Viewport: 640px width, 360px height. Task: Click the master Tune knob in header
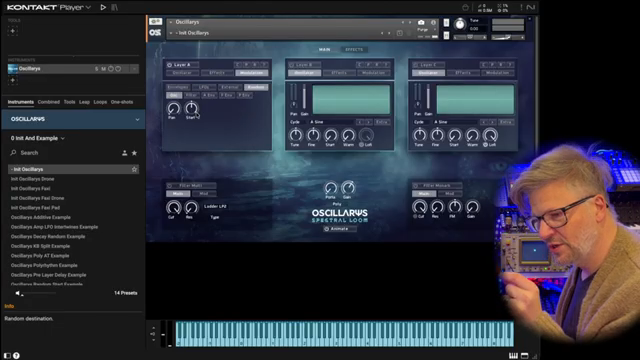click(x=460, y=24)
